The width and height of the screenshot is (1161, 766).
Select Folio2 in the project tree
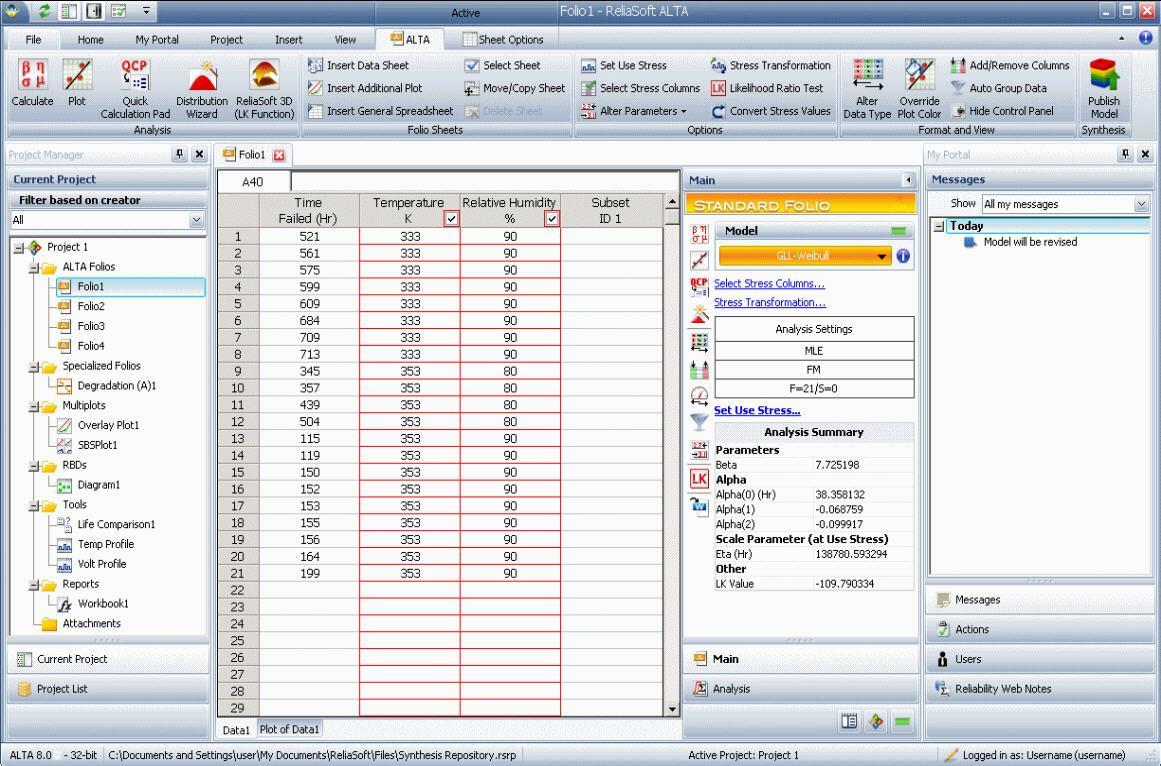click(91, 306)
